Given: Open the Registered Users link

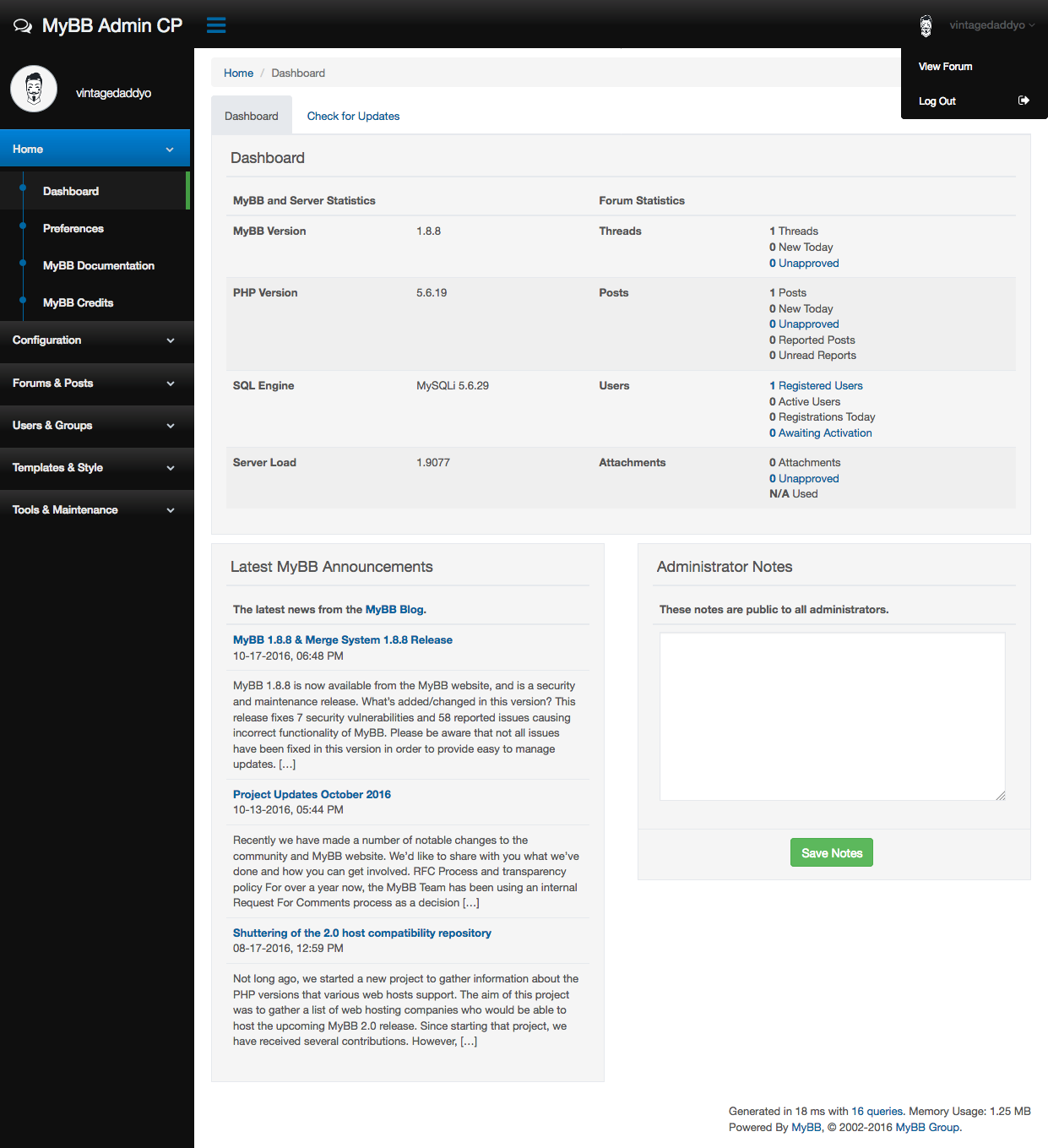Looking at the screenshot, I should (x=820, y=386).
